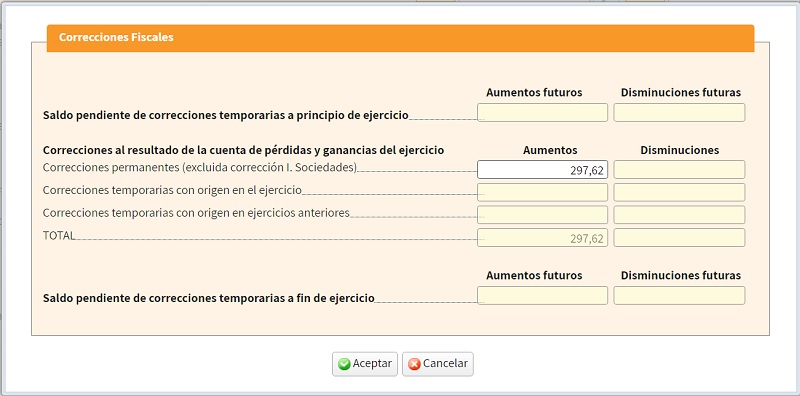Focus Aumentos futuros field at principio de ejercicio

pos(542,112)
